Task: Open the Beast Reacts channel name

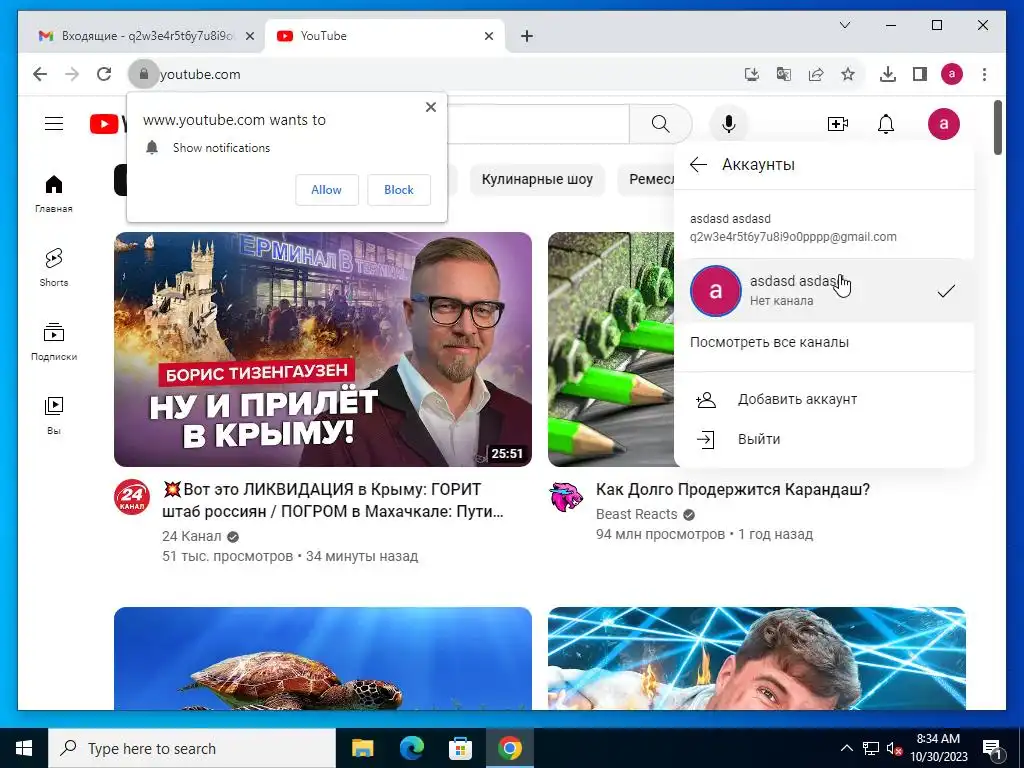Action: click(x=636, y=514)
